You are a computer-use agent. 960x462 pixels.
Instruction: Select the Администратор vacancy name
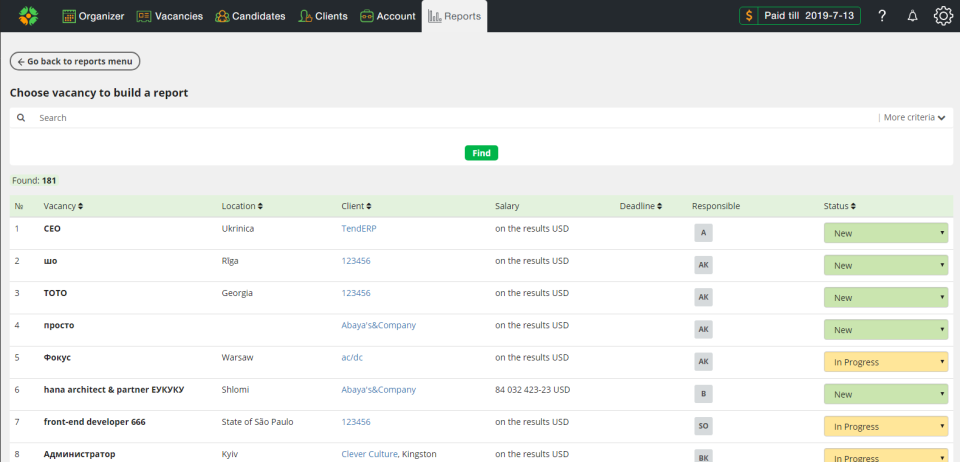79,454
